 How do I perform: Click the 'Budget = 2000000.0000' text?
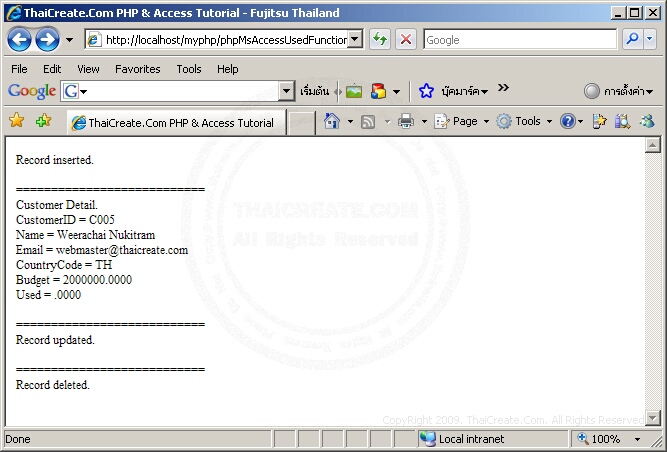(x=74, y=280)
